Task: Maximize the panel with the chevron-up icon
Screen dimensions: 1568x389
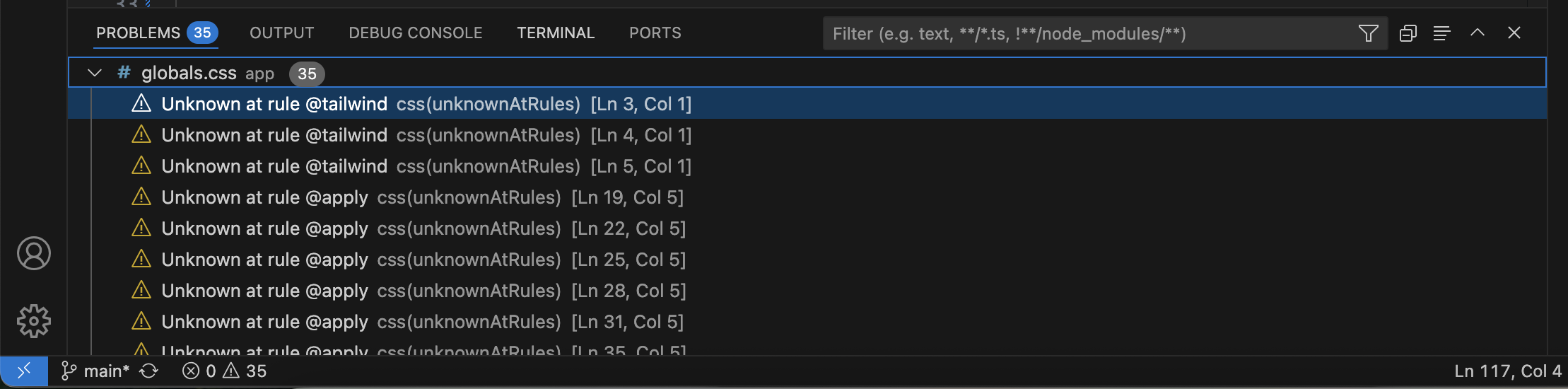Action: click(x=1478, y=33)
